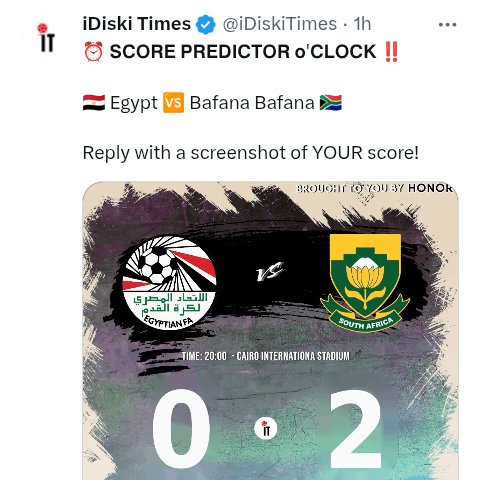
Task: Click the SCORE PREDICTOR o'CLOCK headline text
Action: (243, 52)
